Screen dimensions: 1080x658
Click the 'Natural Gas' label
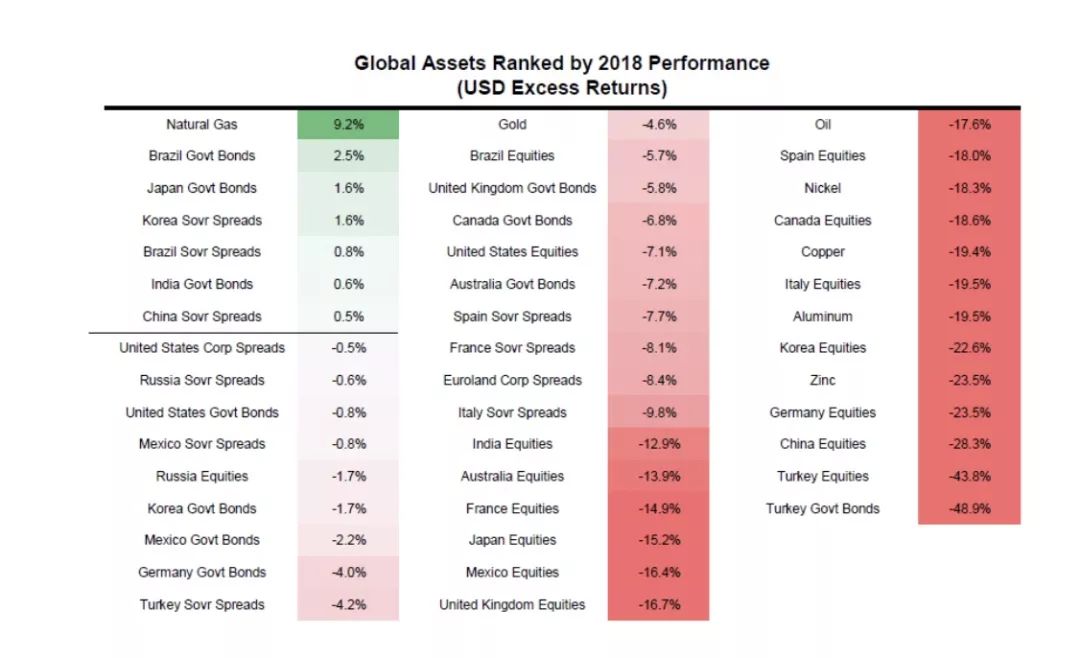coord(202,125)
